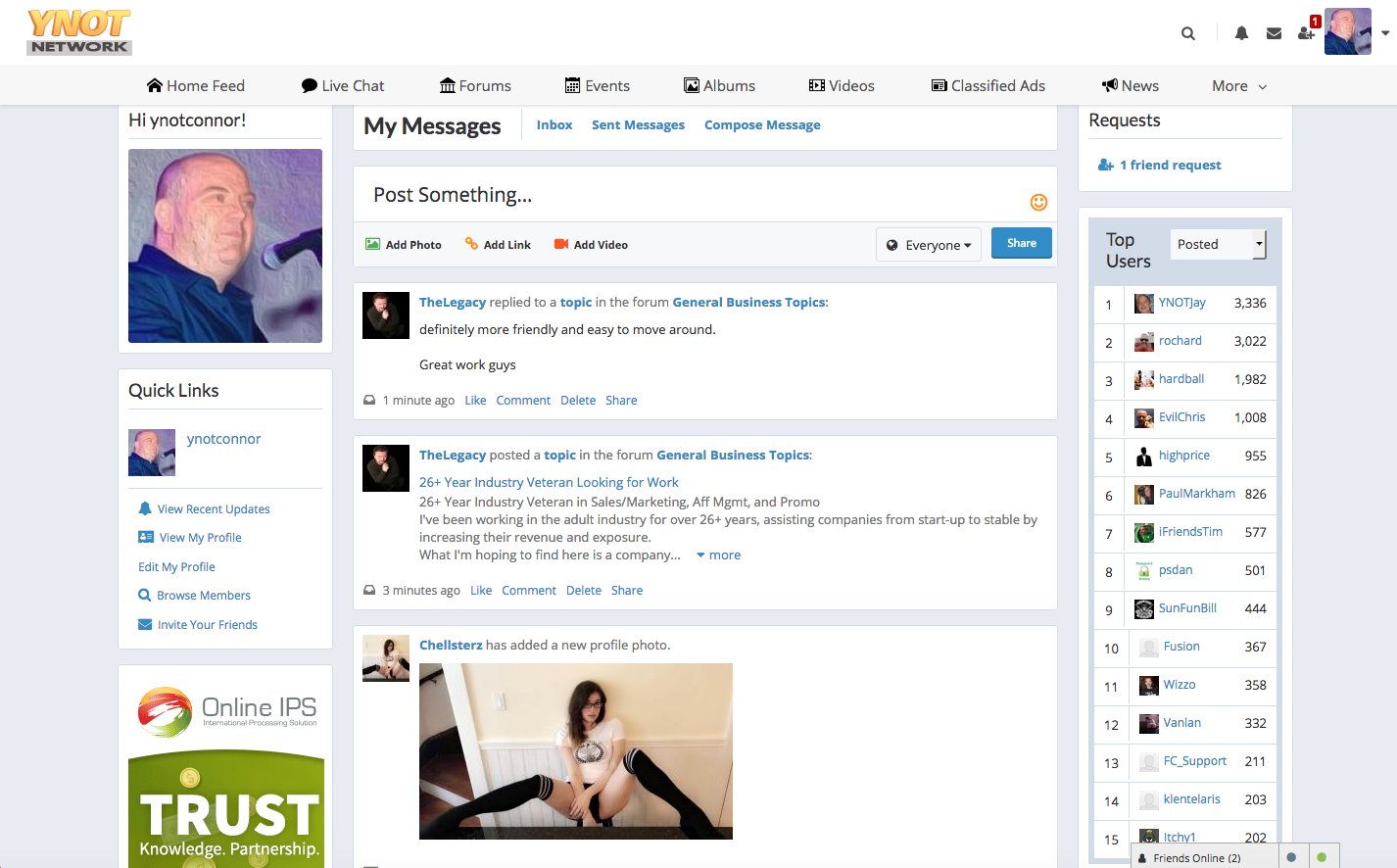1397x868 pixels.
Task: Open the Everyone privacy dropdown
Action: (x=929, y=245)
